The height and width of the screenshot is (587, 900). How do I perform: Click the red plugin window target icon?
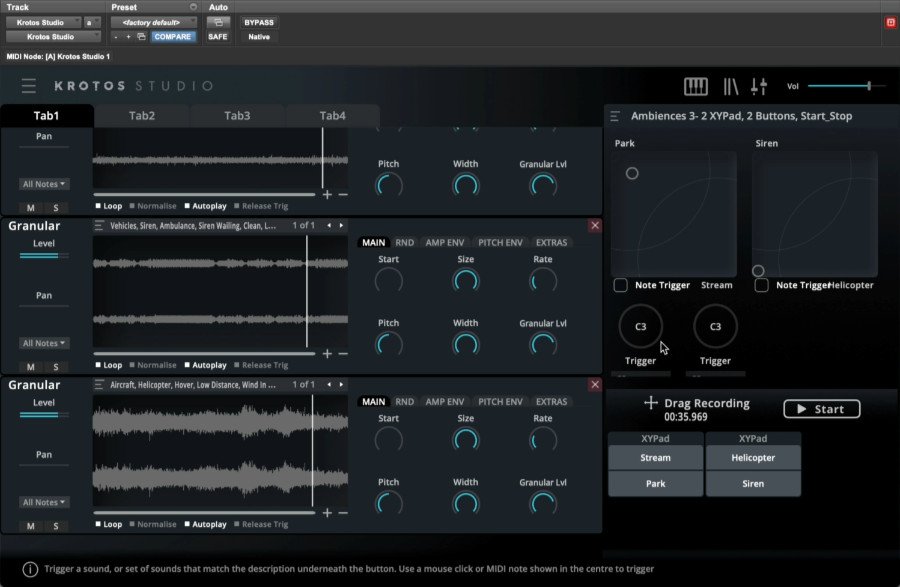point(890,22)
